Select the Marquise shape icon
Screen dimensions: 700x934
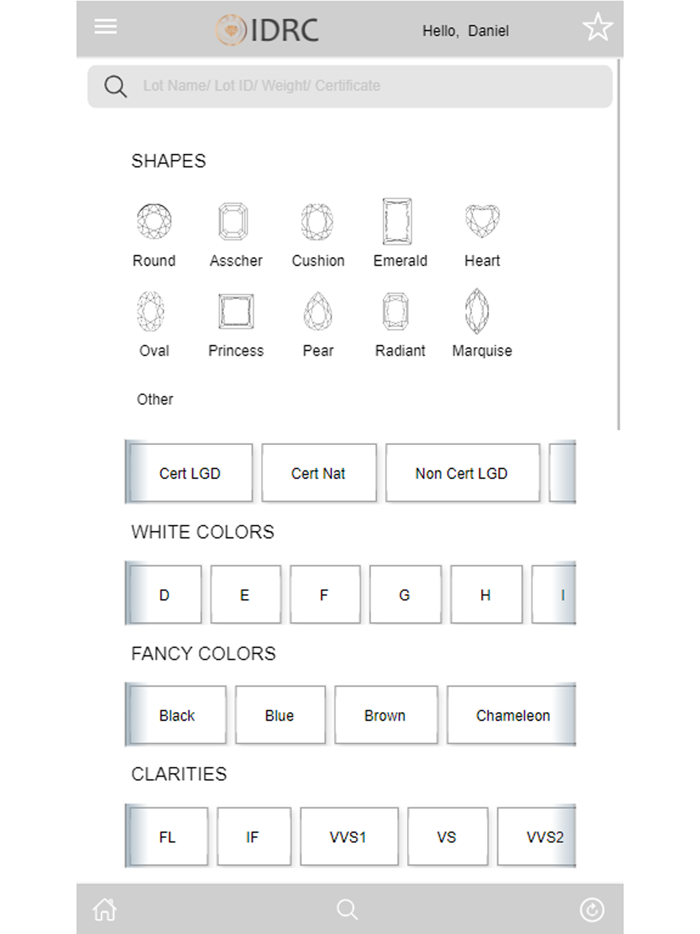pos(478,311)
